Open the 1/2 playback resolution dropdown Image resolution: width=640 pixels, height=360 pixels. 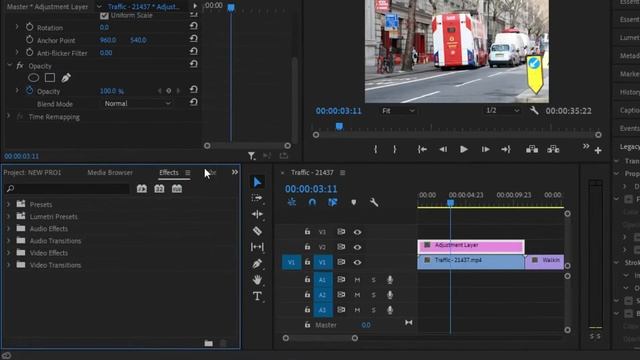tap(502, 111)
